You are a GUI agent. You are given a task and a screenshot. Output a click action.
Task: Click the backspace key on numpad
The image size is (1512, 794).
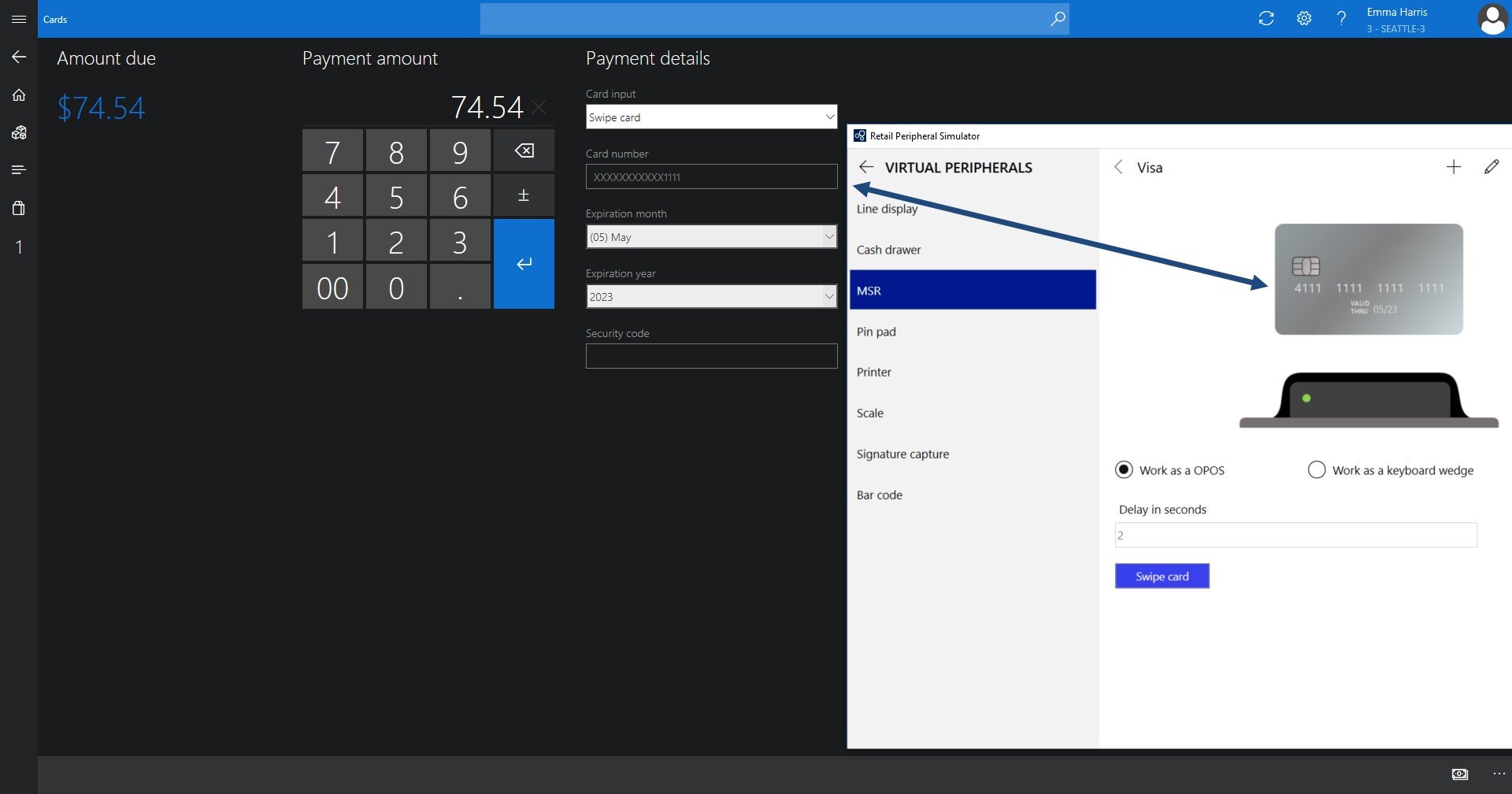pos(524,150)
